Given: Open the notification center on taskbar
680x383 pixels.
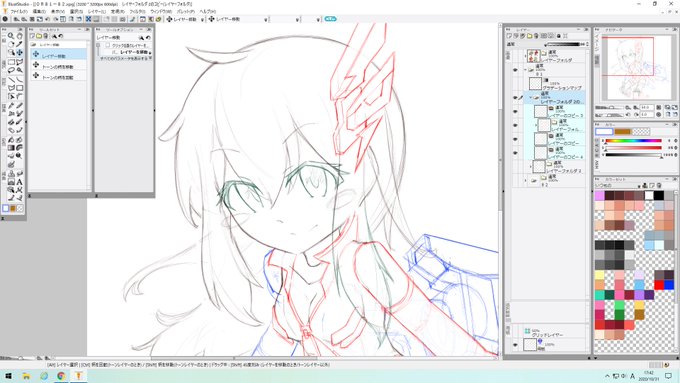Looking at the screenshot, I should click(669, 376).
